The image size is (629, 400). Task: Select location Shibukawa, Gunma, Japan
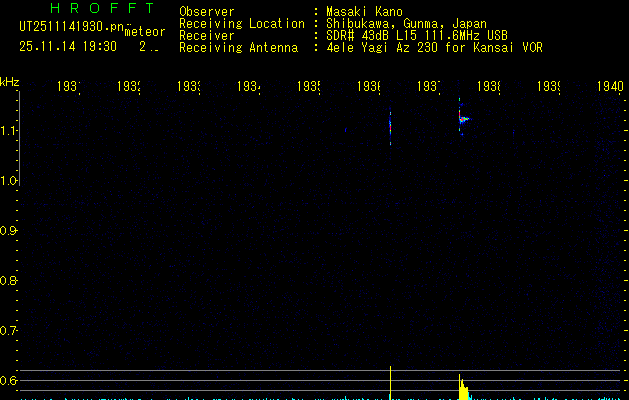(406, 24)
